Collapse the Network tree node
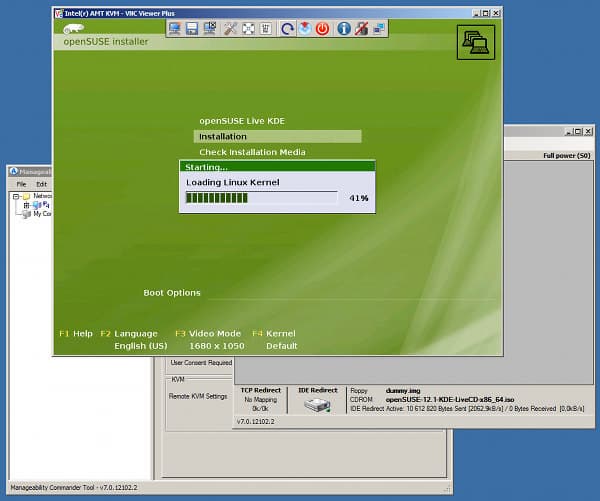 click(x=16, y=196)
